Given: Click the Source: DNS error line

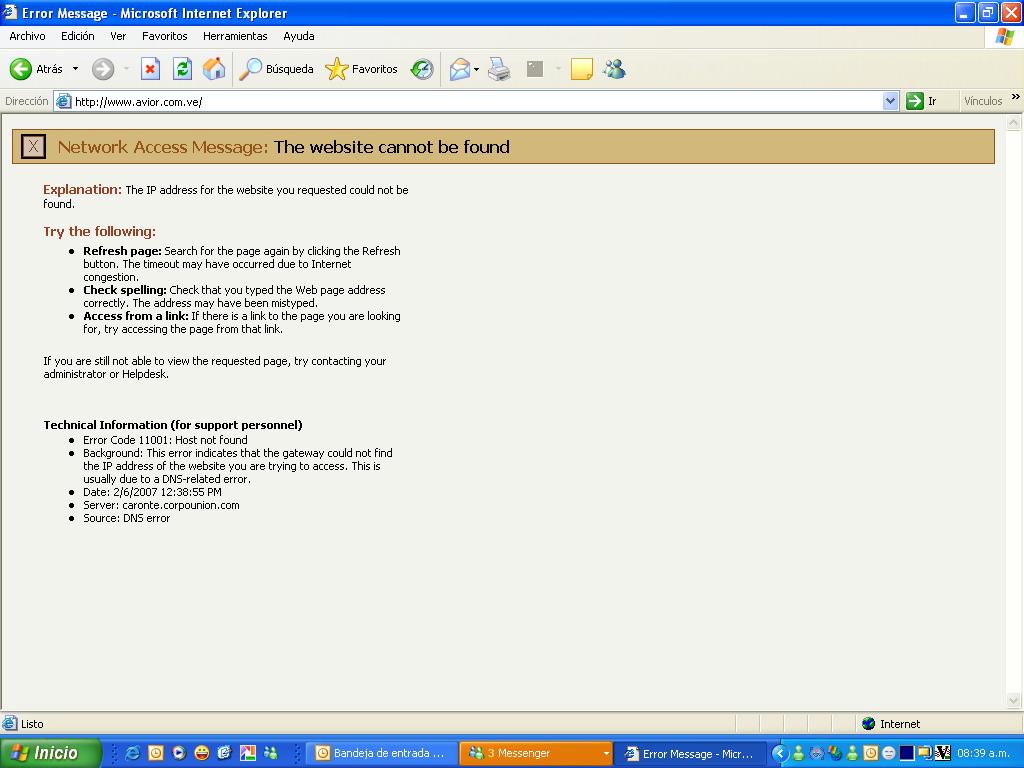Looking at the screenshot, I should tap(127, 519).
